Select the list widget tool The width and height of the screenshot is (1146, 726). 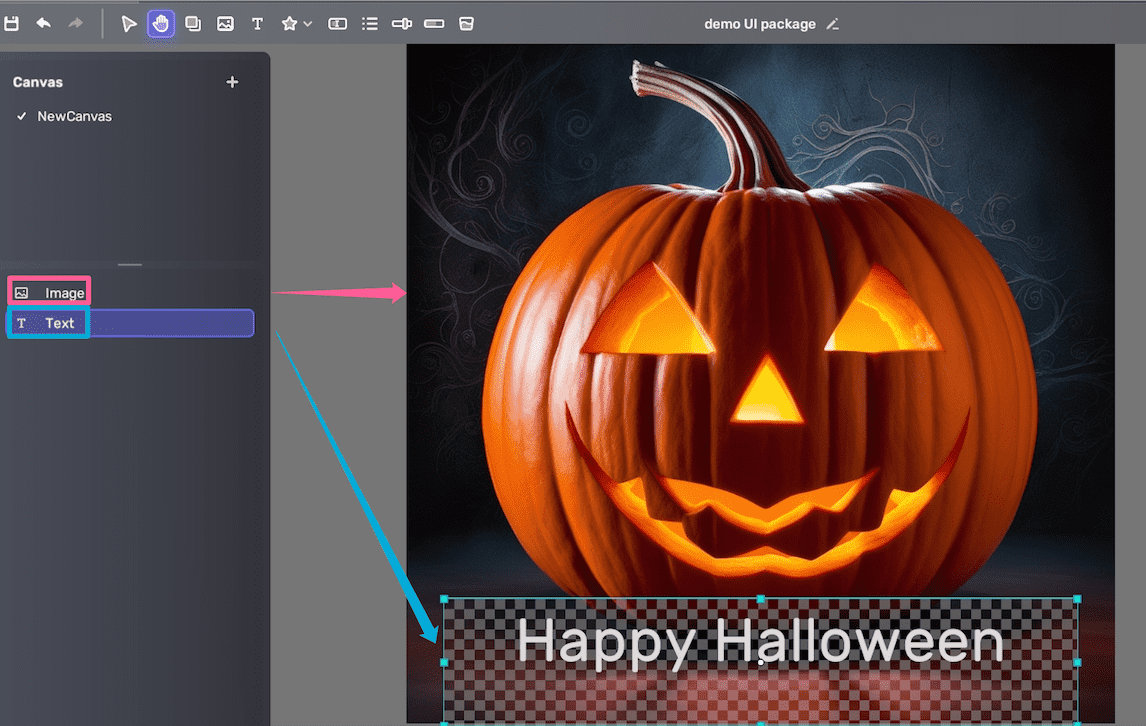click(x=370, y=24)
